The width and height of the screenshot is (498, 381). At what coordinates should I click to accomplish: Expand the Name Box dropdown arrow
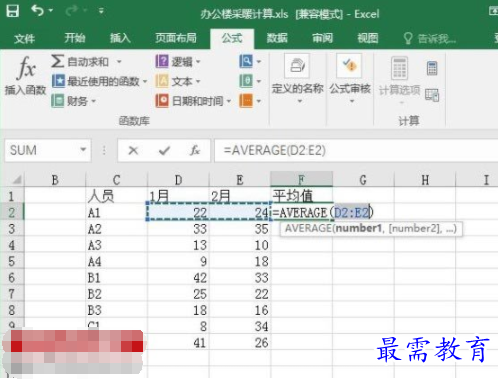pos(83,150)
